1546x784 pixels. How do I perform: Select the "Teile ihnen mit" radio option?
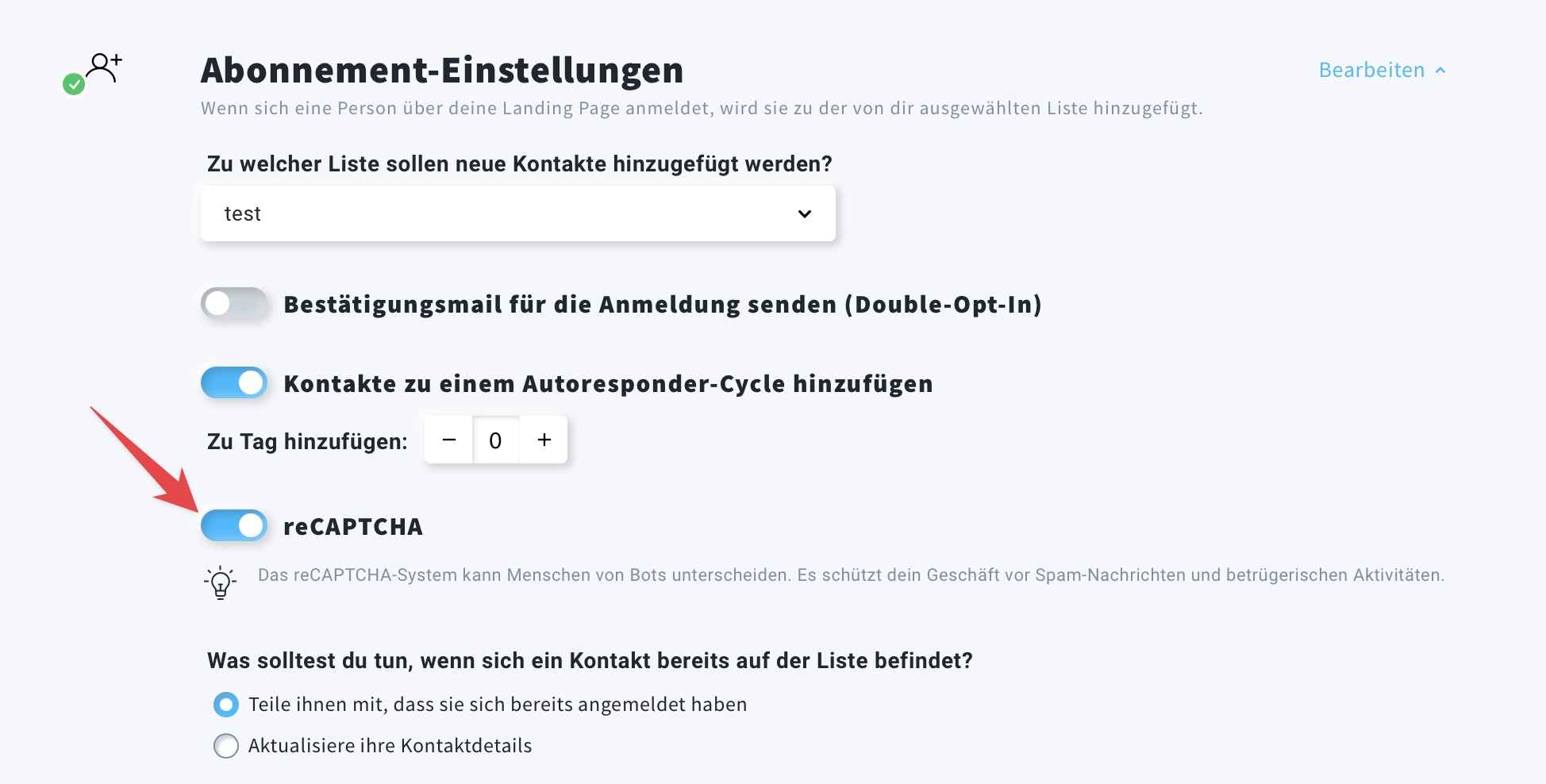(226, 704)
